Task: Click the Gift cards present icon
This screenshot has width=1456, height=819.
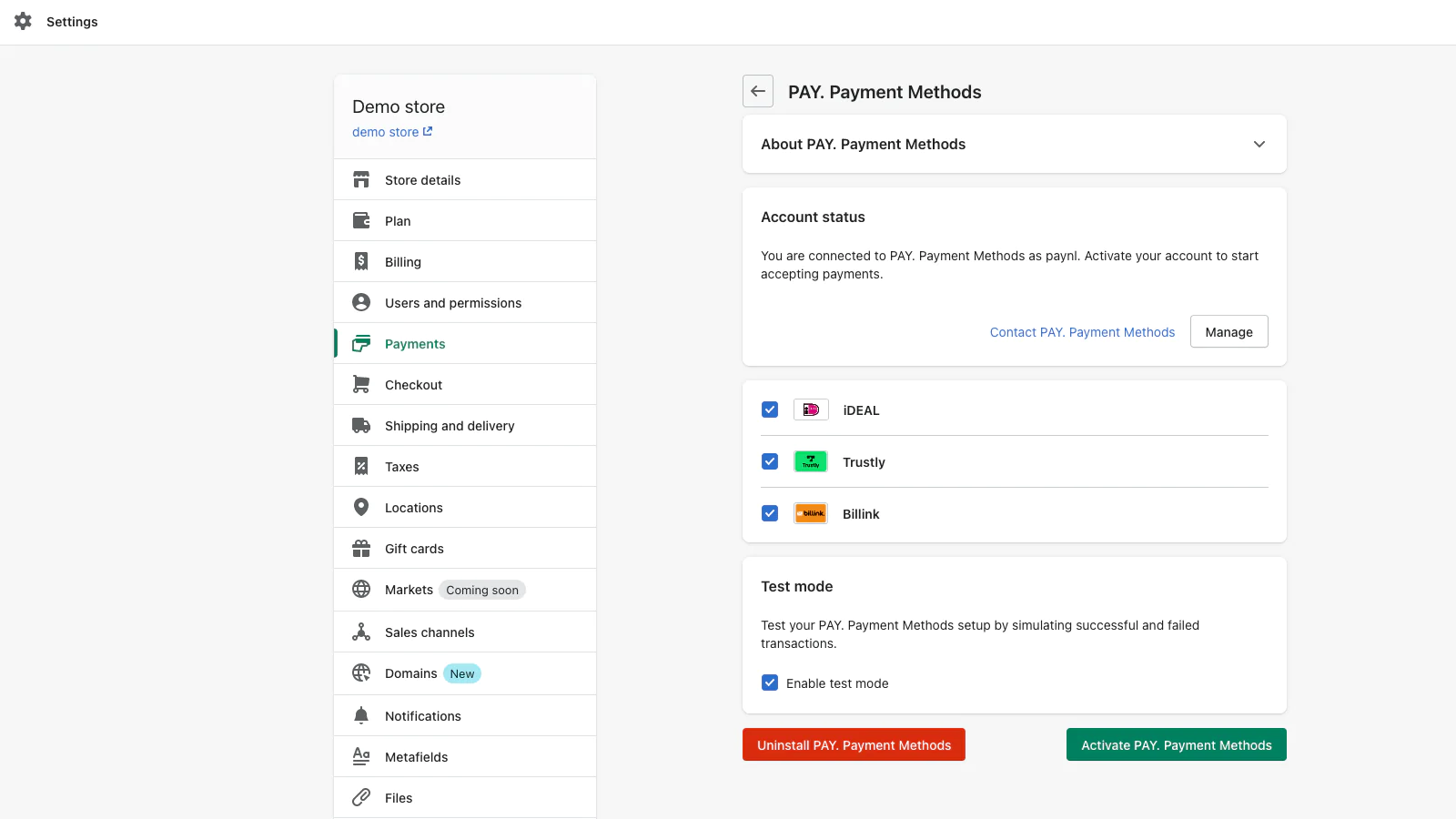Action: (361, 548)
